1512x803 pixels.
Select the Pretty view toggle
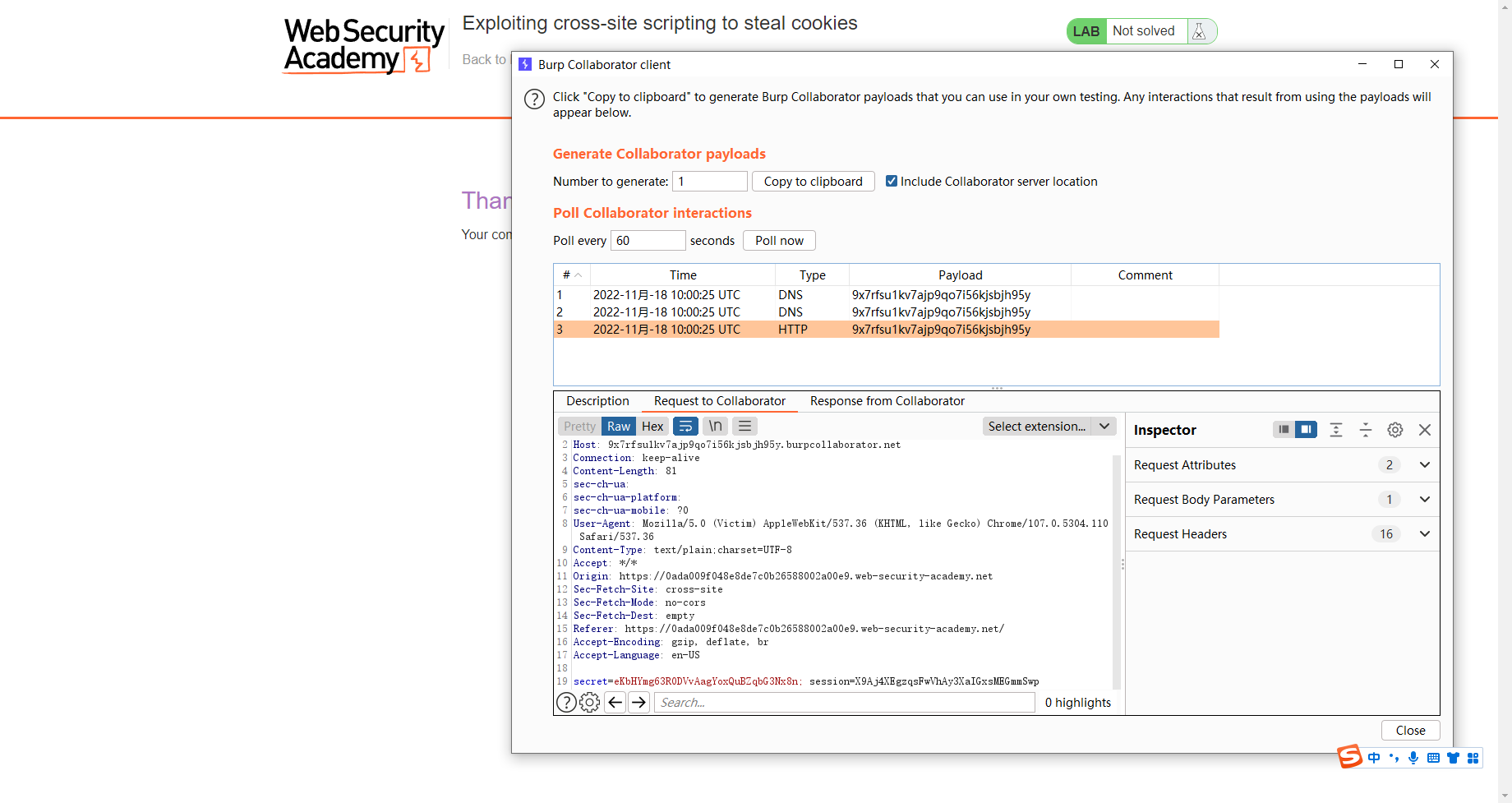(x=579, y=426)
